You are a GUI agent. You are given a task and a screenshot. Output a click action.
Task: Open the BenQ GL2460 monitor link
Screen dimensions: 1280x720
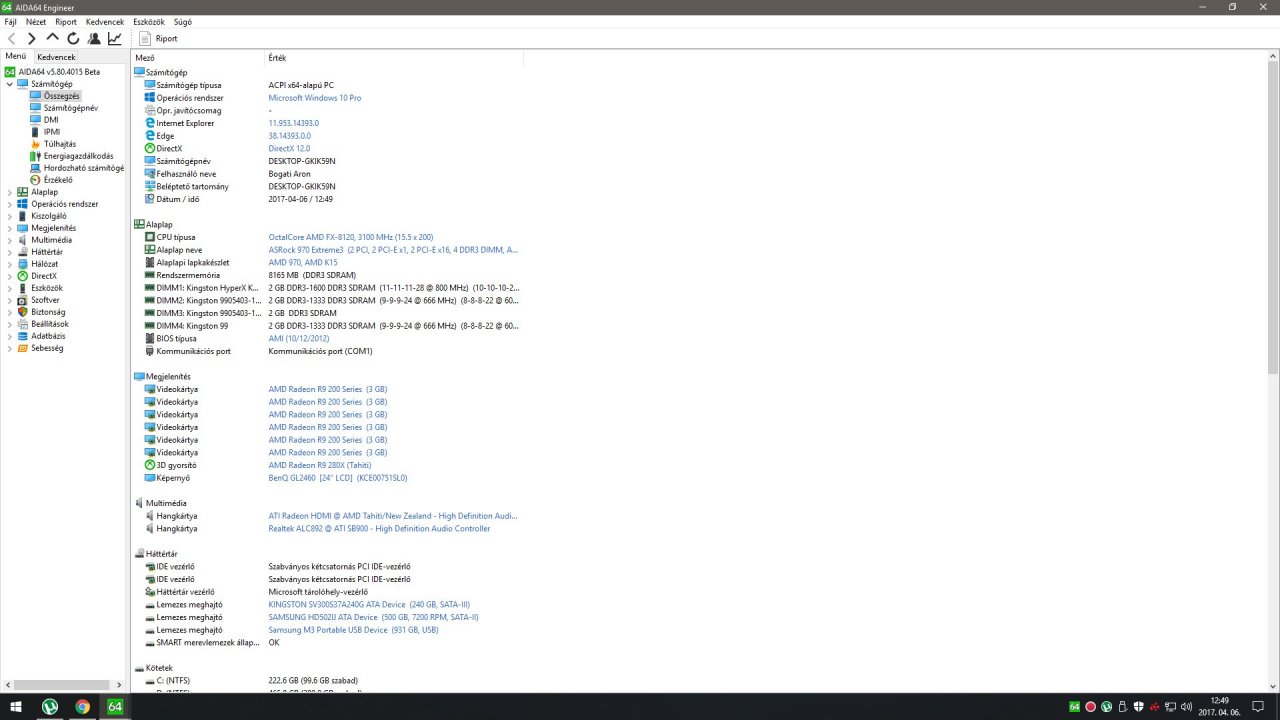[x=338, y=478]
